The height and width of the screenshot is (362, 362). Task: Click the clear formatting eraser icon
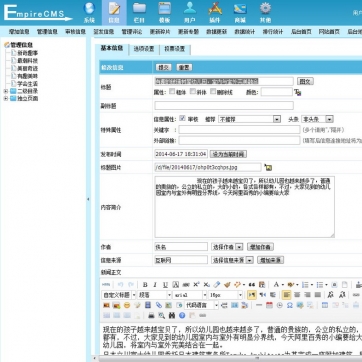pyautogui.click(x=217, y=285)
